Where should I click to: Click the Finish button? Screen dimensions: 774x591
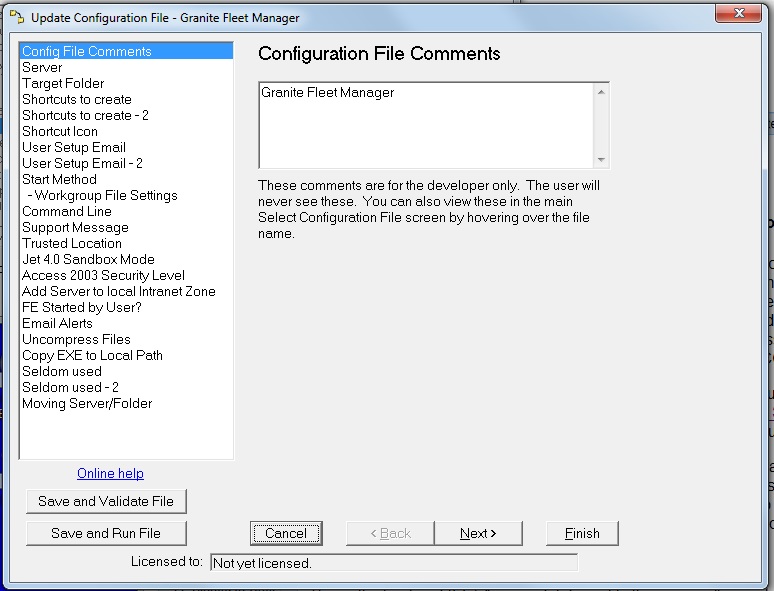[582, 533]
